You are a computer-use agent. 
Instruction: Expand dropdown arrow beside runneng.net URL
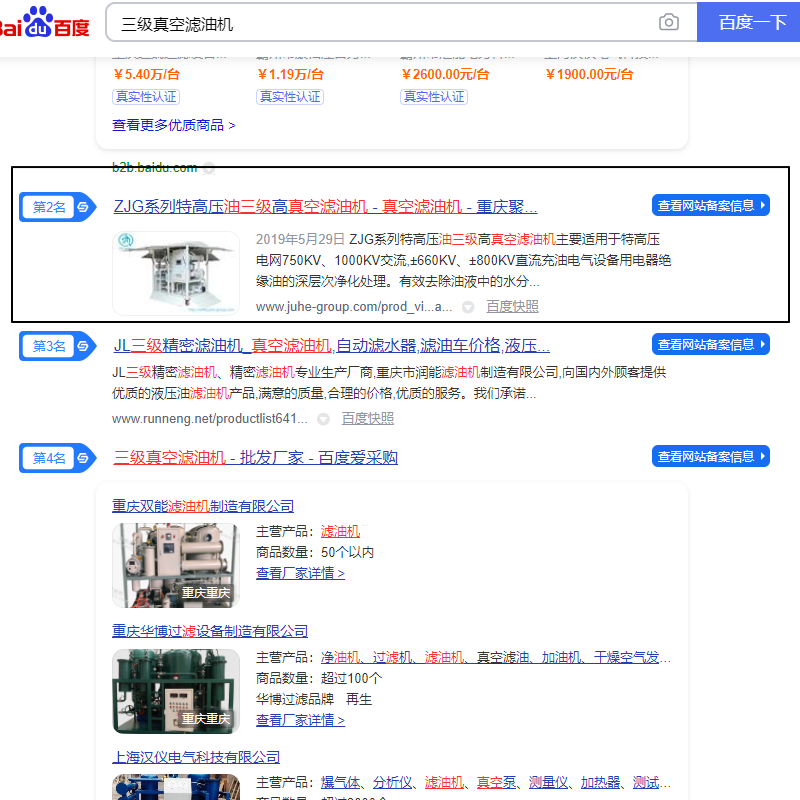pos(323,419)
